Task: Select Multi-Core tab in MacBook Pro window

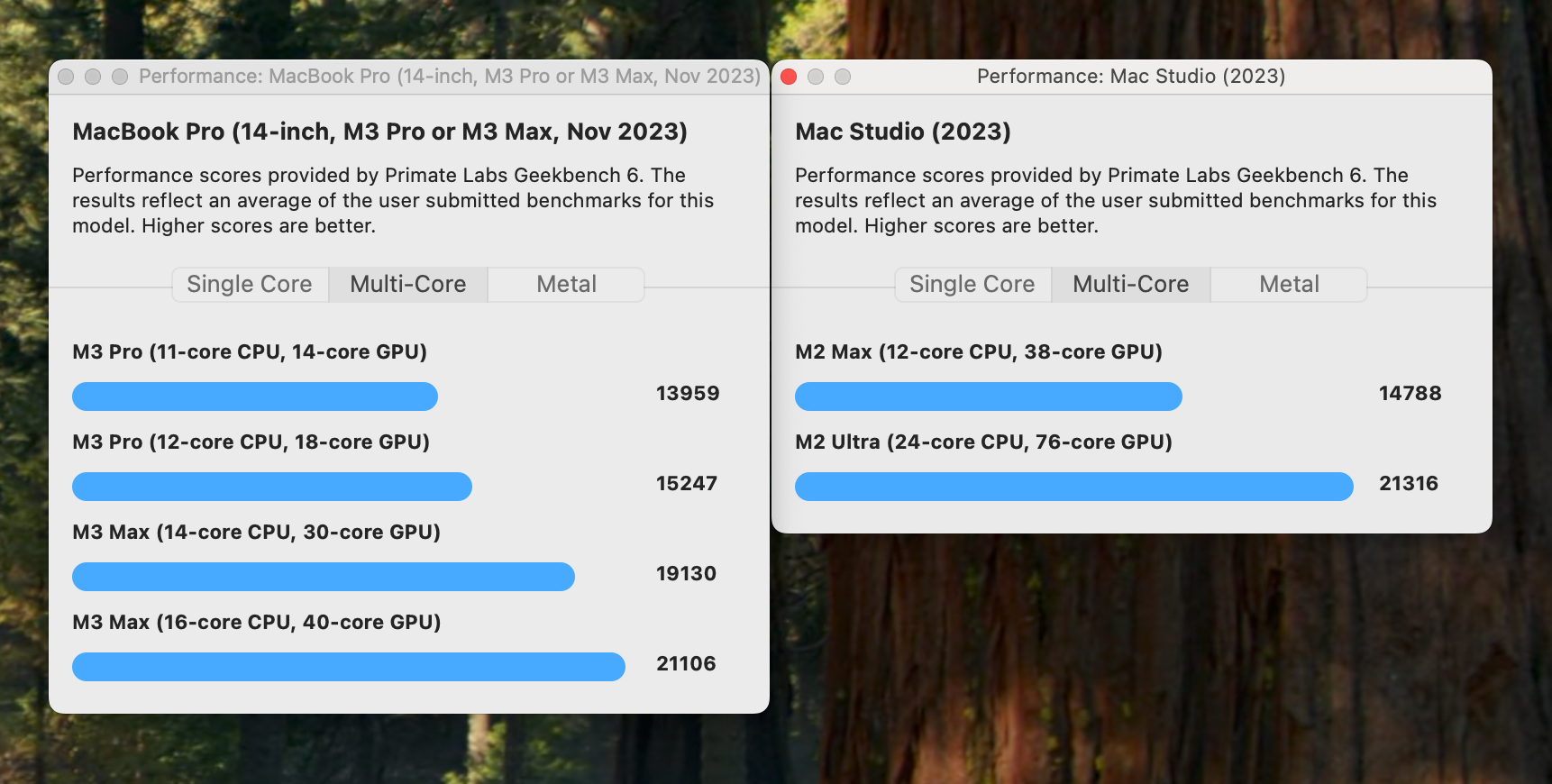Action: 408,285
